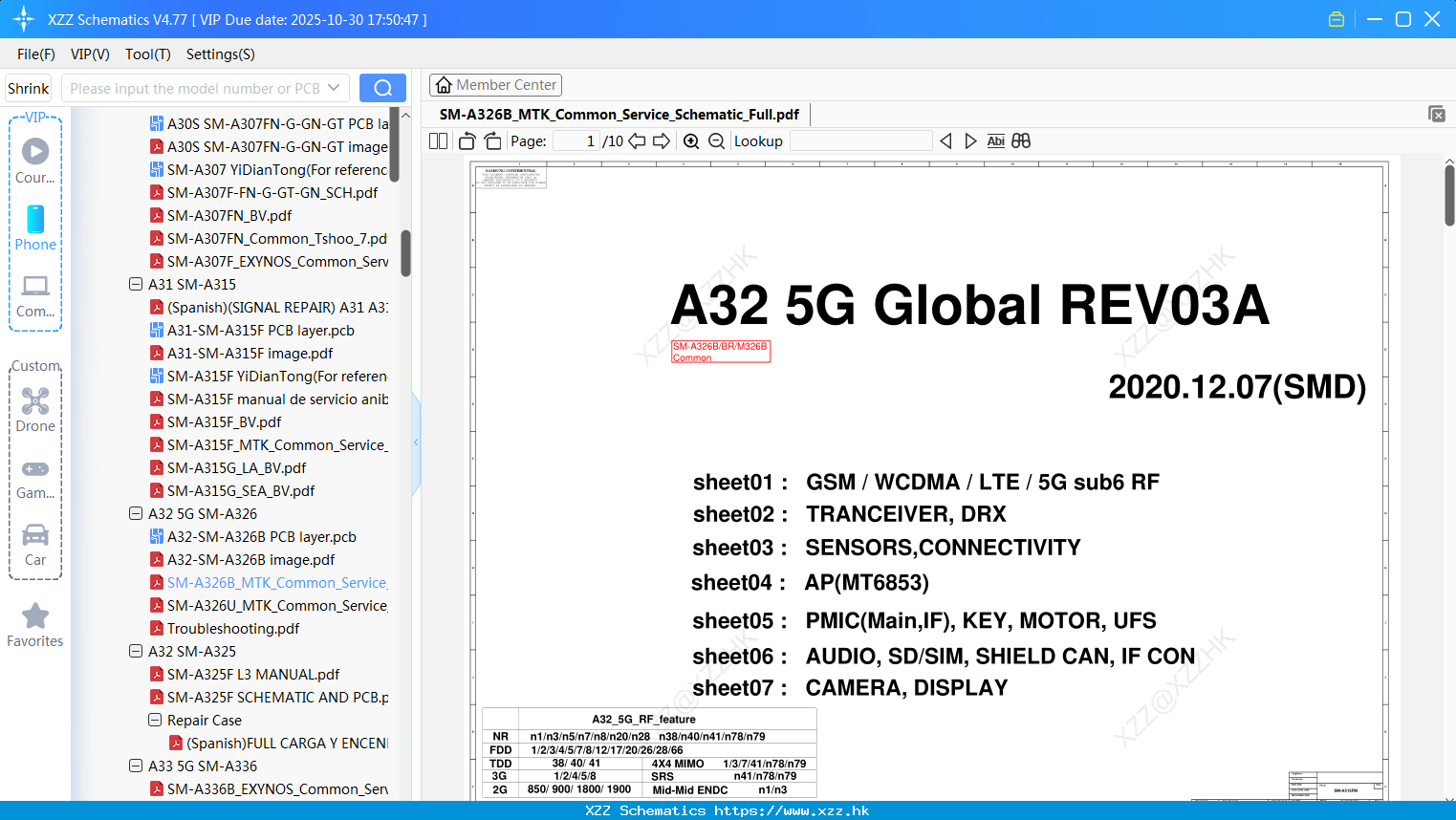Open Troubleshooting.pdf
Viewport: 1456px width, 820px height.
coord(225,628)
